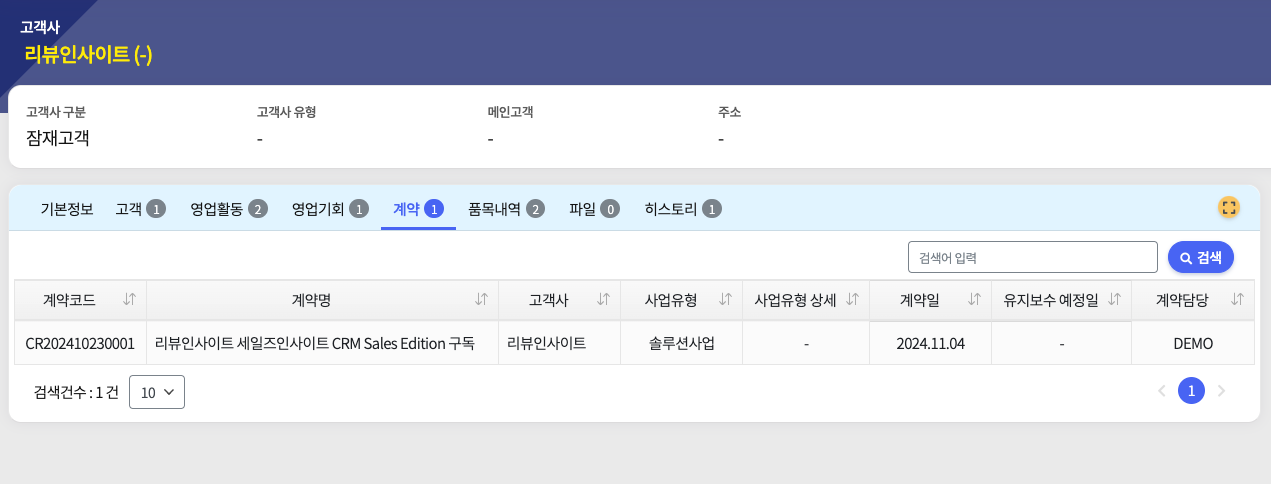The height and width of the screenshot is (484, 1271).
Task: Select the 영업기회 tab
Action: click(x=330, y=209)
